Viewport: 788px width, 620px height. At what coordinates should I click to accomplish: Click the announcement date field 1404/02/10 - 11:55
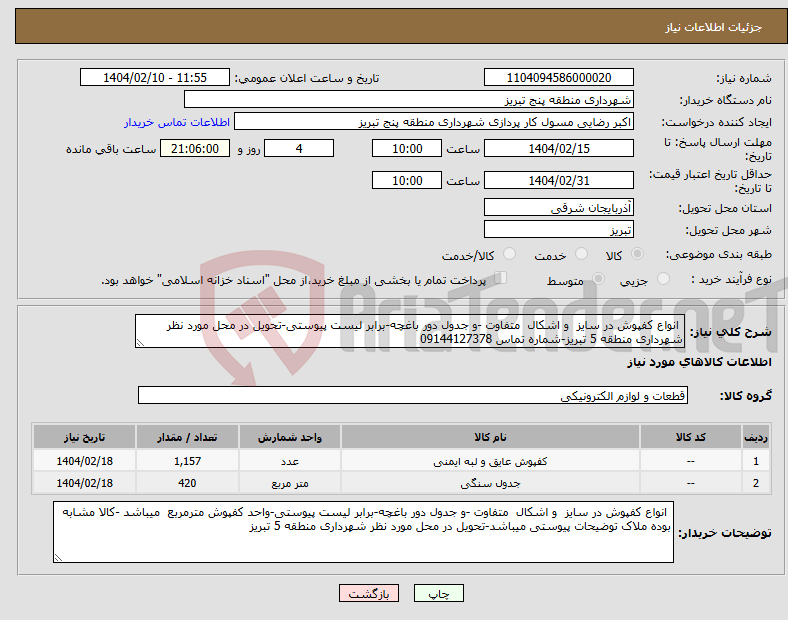pyautogui.click(x=155, y=77)
